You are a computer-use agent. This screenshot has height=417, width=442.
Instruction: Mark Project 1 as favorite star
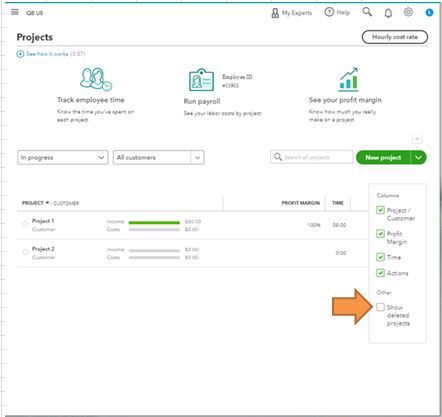click(x=25, y=224)
